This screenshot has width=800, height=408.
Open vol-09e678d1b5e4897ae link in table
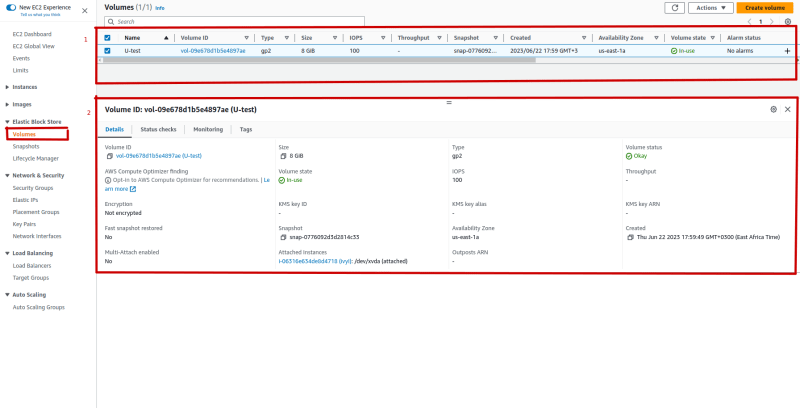pos(213,51)
